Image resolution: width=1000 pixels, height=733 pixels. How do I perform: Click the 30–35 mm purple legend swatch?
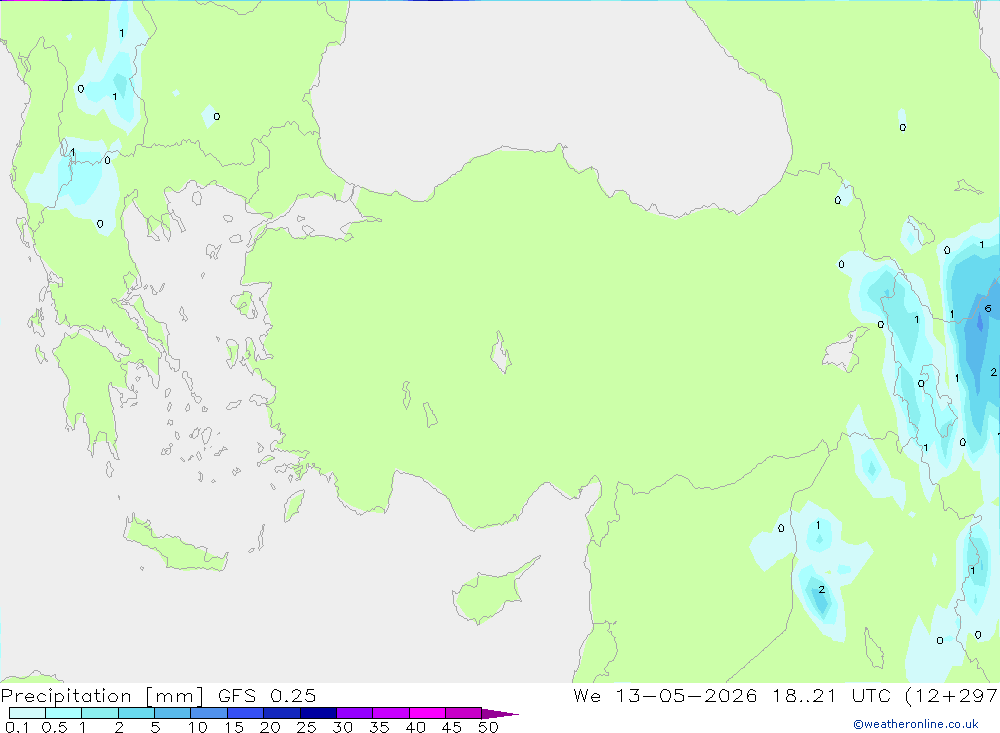click(x=354, y=713)
